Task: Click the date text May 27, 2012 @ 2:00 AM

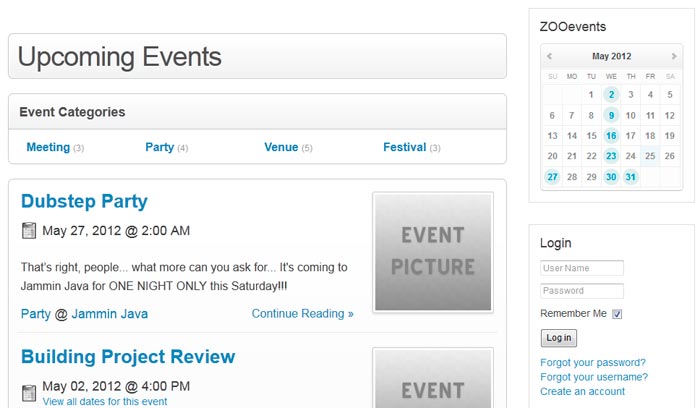Action: (116, 231)
